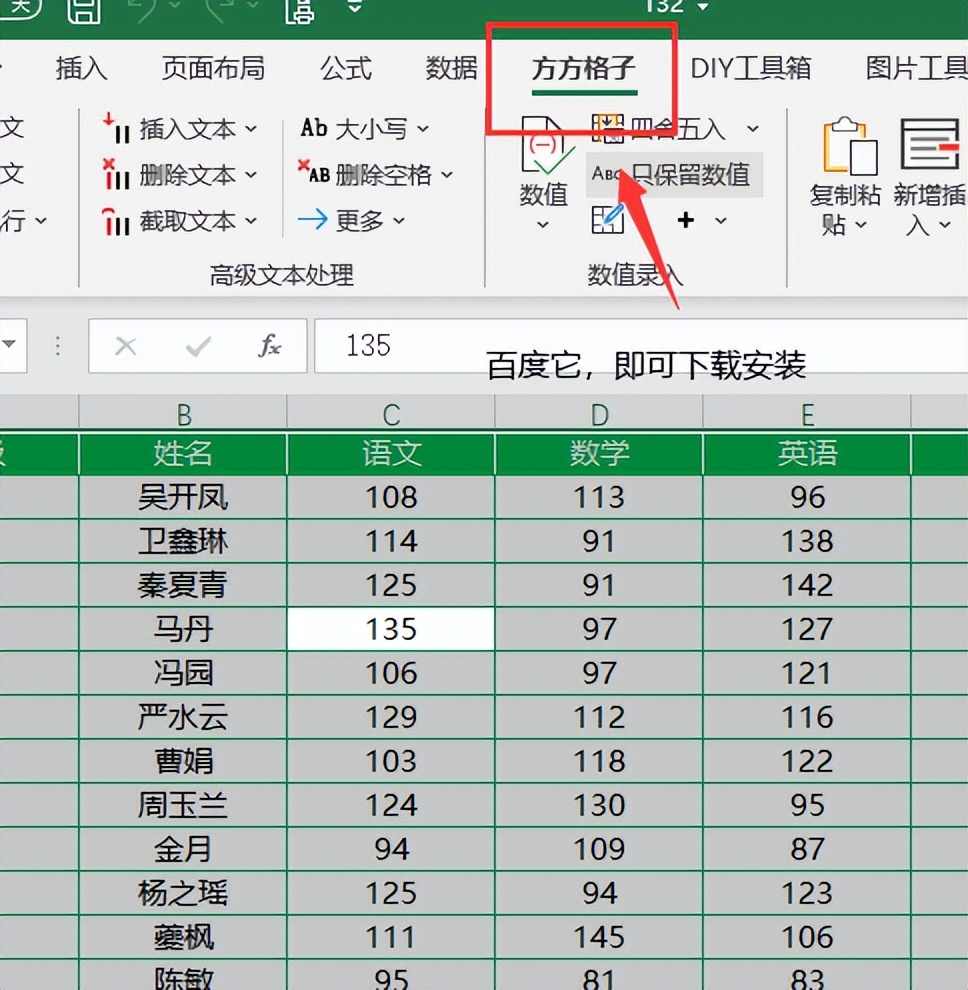This screenshot has height=990, width=968.
Task: Open the 页面布局 ribbon tab
Action: [x=213, y=68]
